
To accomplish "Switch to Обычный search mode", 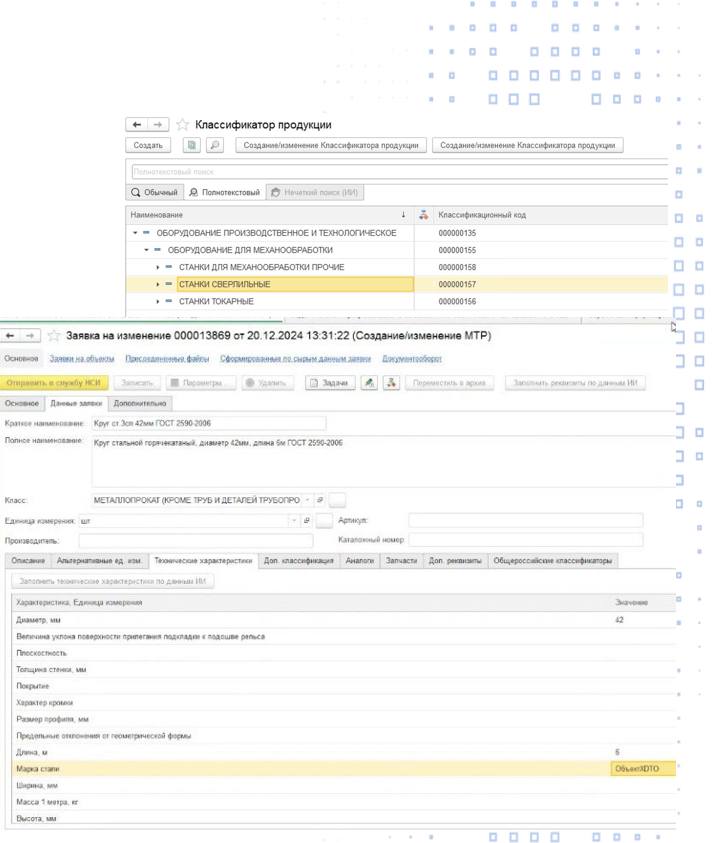I will 155,192.
